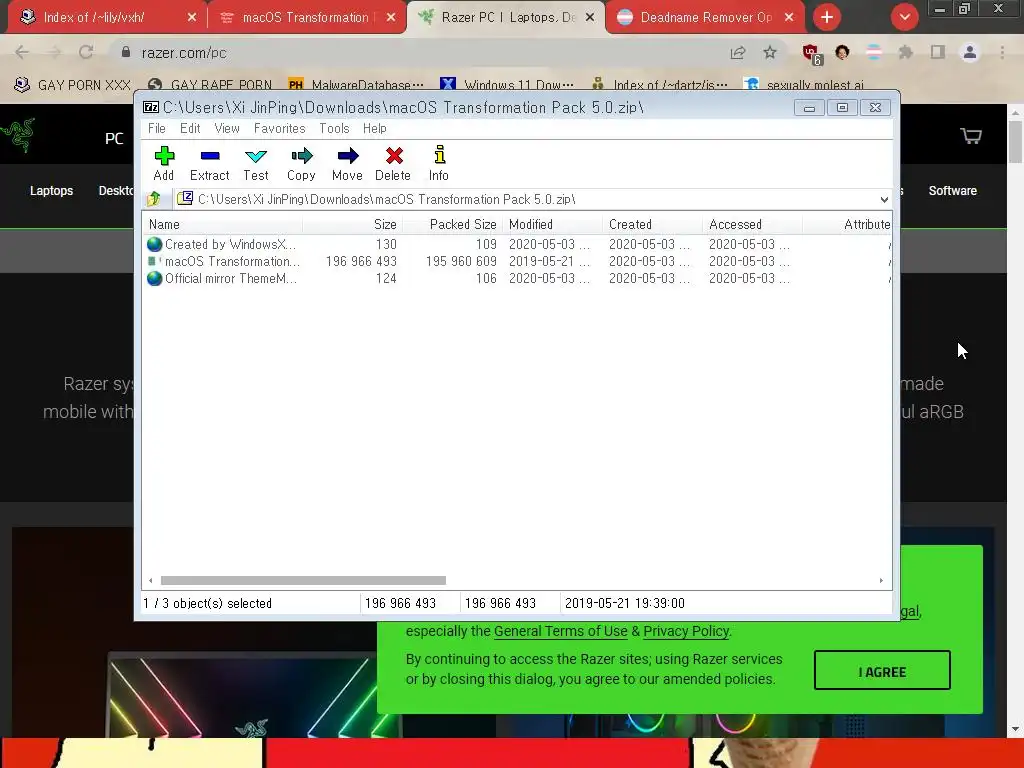Switch to the Deadname Remover Options tab
This screenshot has width=1024, height=768.
click(x=705, y=18)
